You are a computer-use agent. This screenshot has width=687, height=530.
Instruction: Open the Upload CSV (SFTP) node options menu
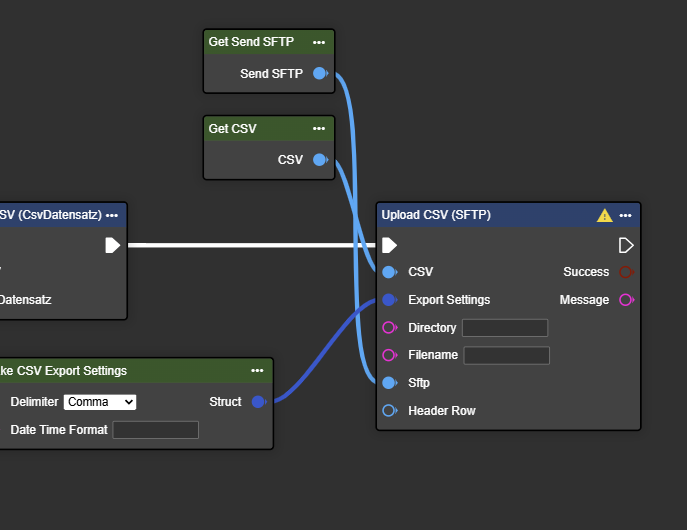tap(626, 215)
